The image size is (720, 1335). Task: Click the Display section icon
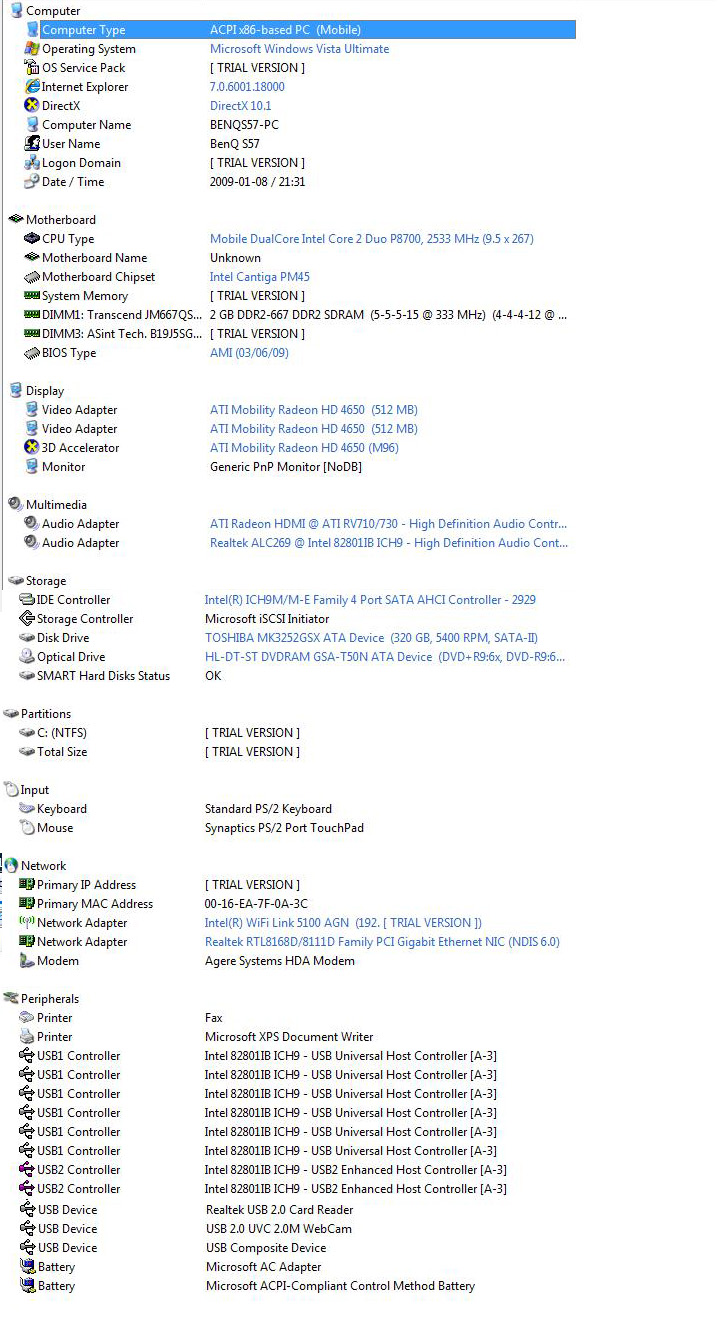tap(15, 391)
